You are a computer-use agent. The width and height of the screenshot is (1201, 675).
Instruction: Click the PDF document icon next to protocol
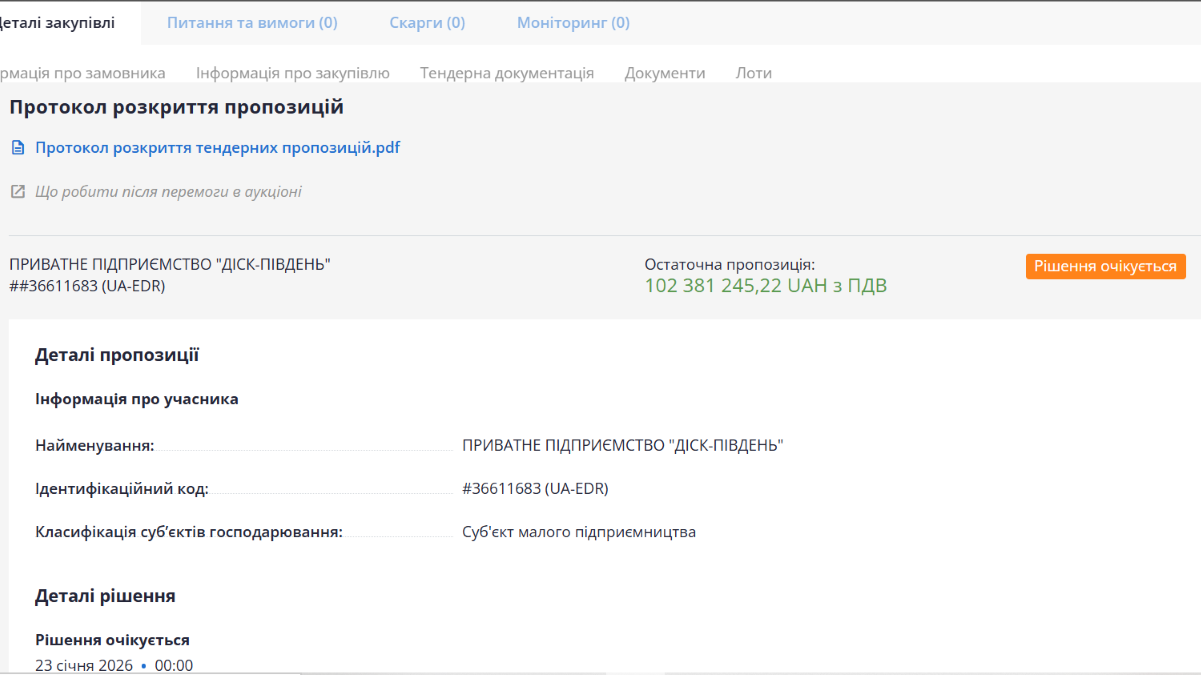[x=17, y=148]
